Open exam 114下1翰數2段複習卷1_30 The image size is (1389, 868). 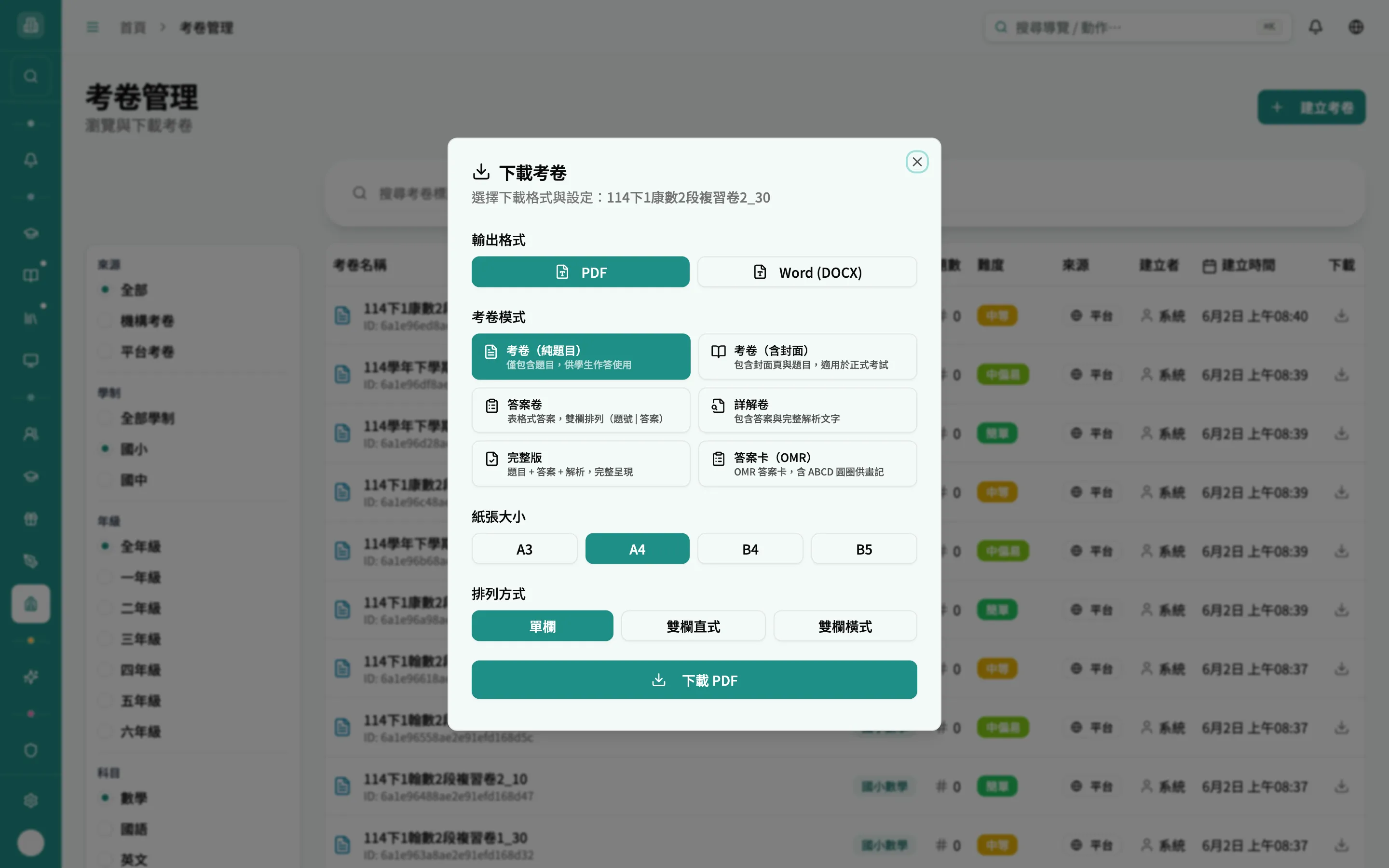pos(446,838)
